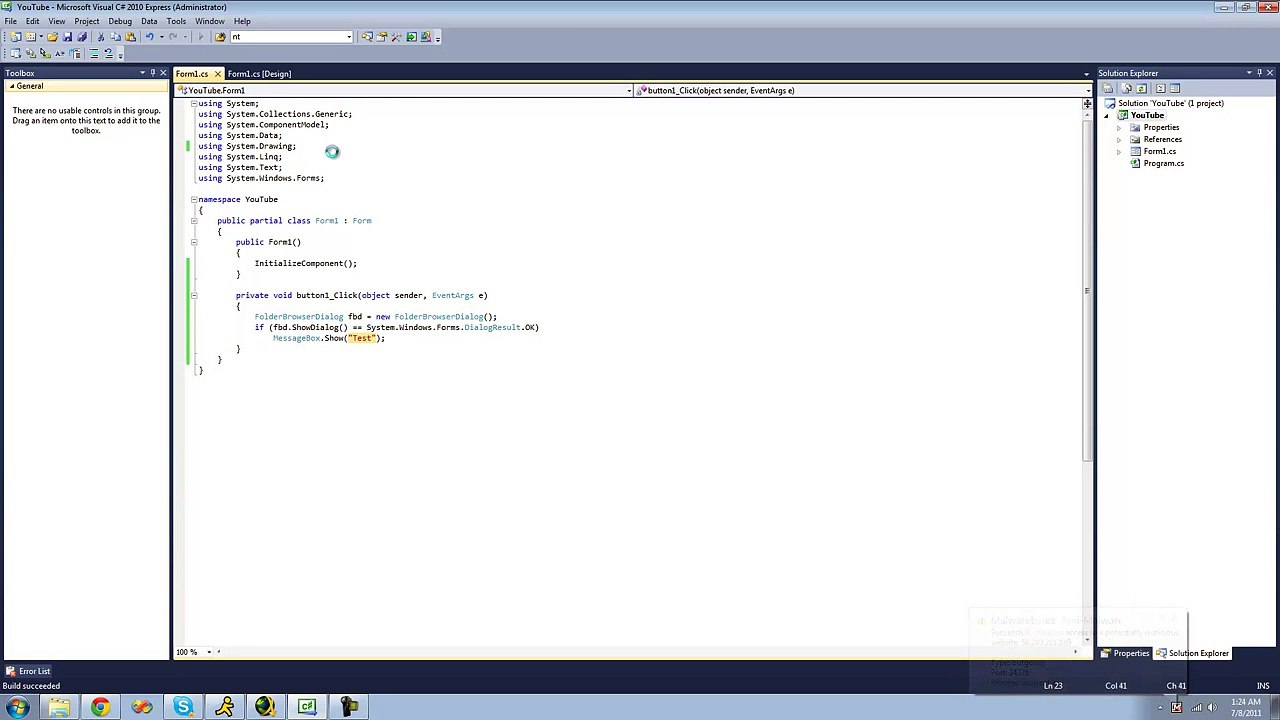Viewport: 1280px width, 720px height.
Task: Open the Edit menu
Action: click(x=33, y=21)
